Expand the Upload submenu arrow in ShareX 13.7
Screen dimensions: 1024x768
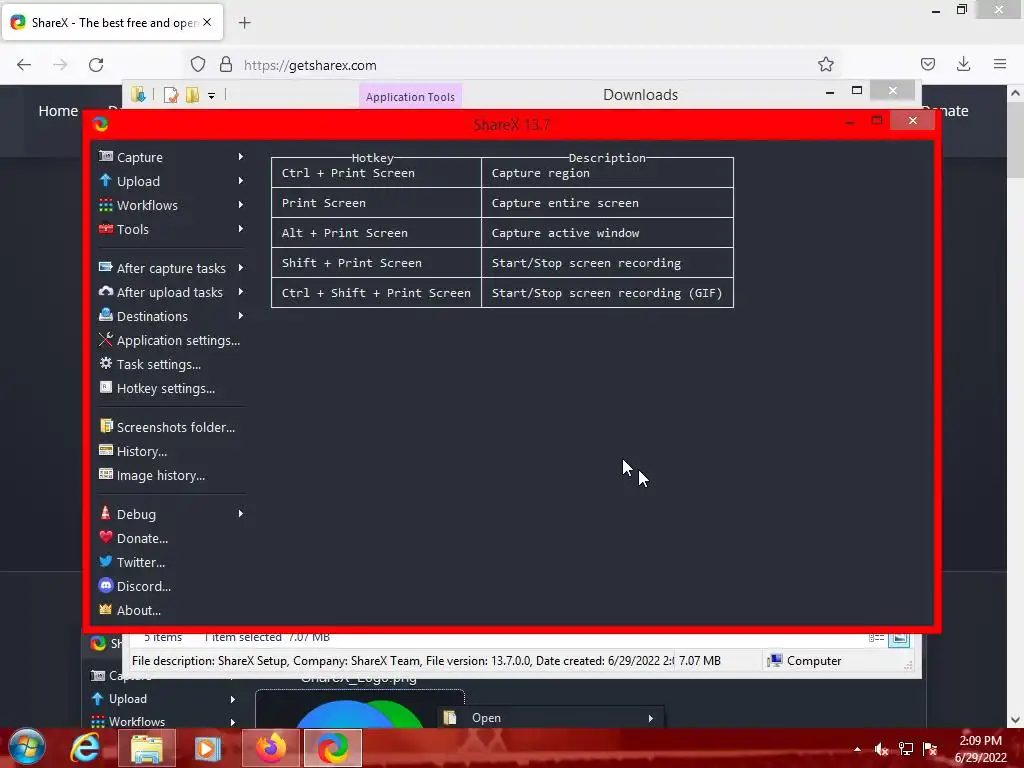[240, 181]
